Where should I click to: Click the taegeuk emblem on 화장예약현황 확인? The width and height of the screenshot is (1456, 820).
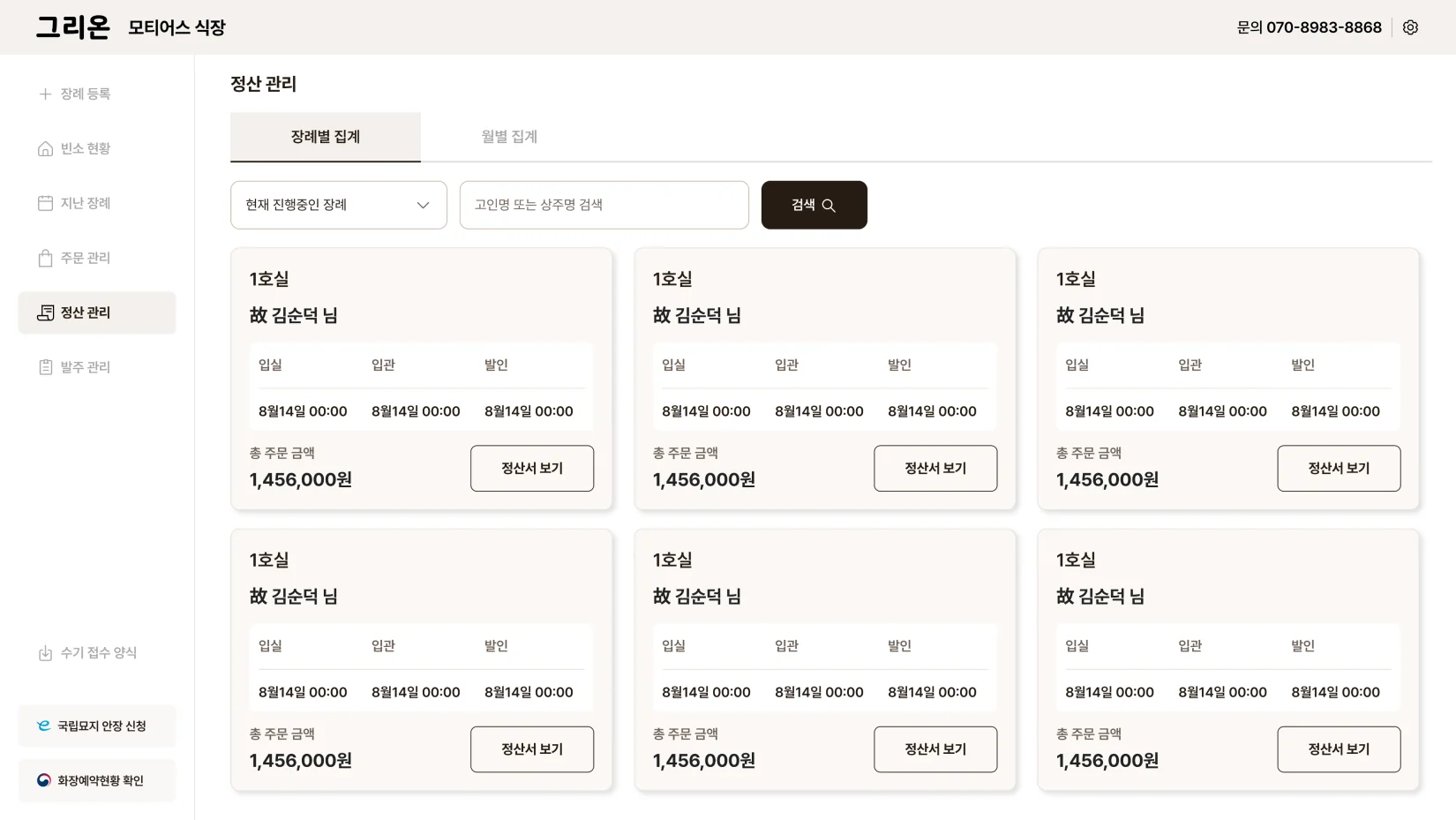43,780
